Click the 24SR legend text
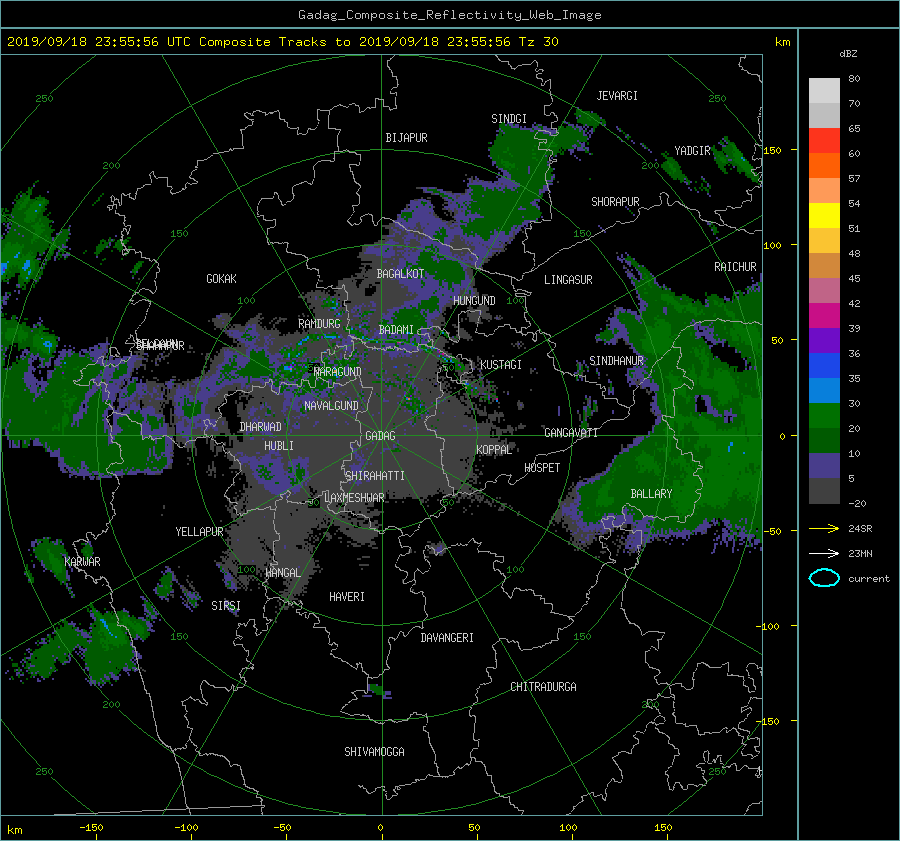This screenshot has height=841, width=900. (860, 528)
